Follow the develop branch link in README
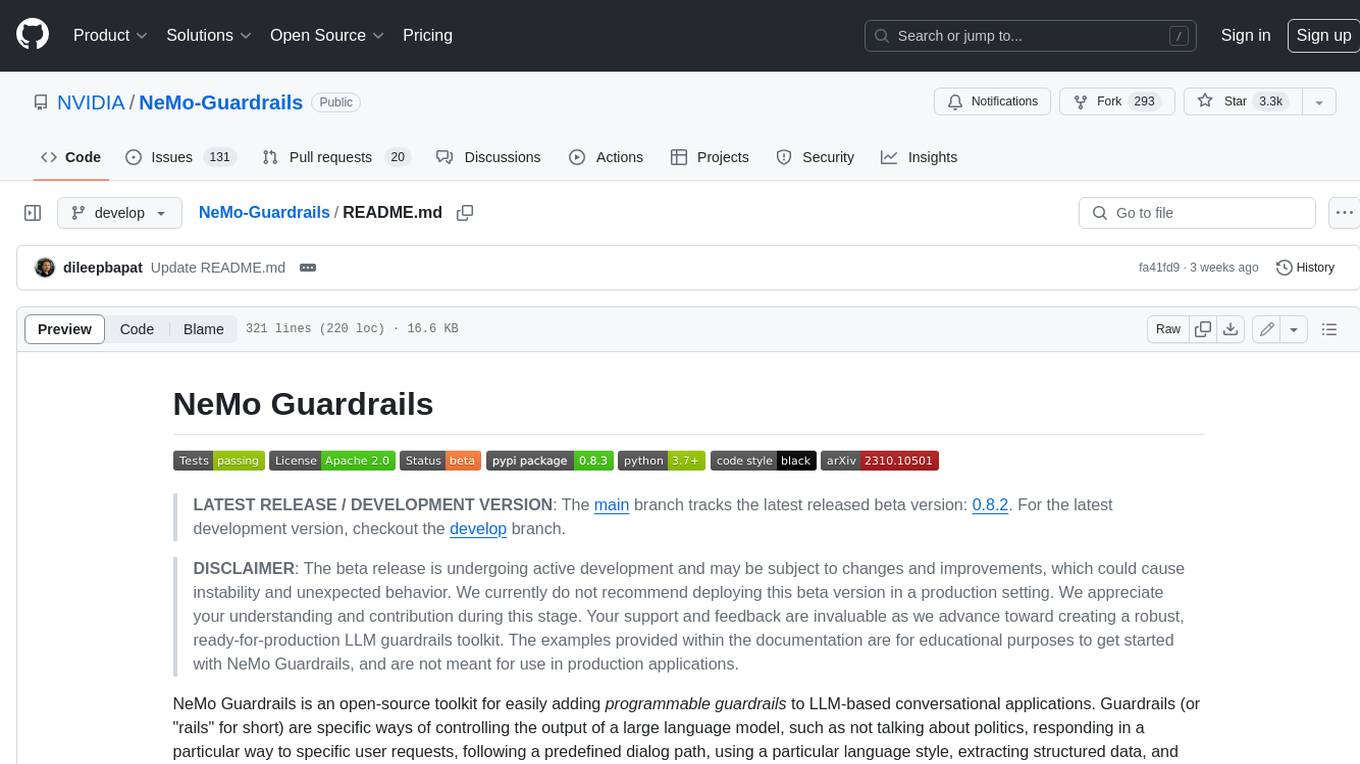This screenshot has width=1360, height=764. (478, 529)
